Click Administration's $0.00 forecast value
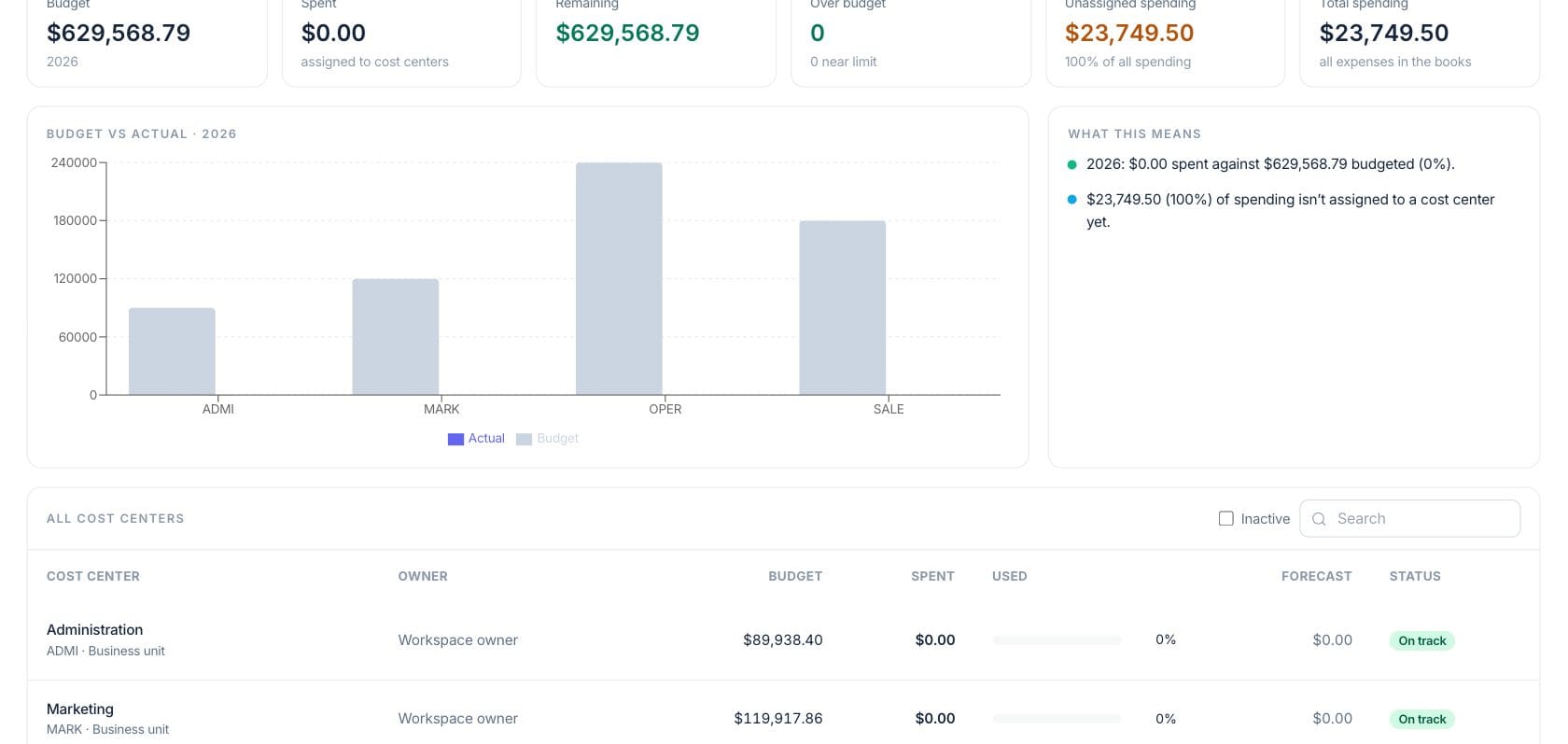1568x744 pixels. [x=1332, y=639]
